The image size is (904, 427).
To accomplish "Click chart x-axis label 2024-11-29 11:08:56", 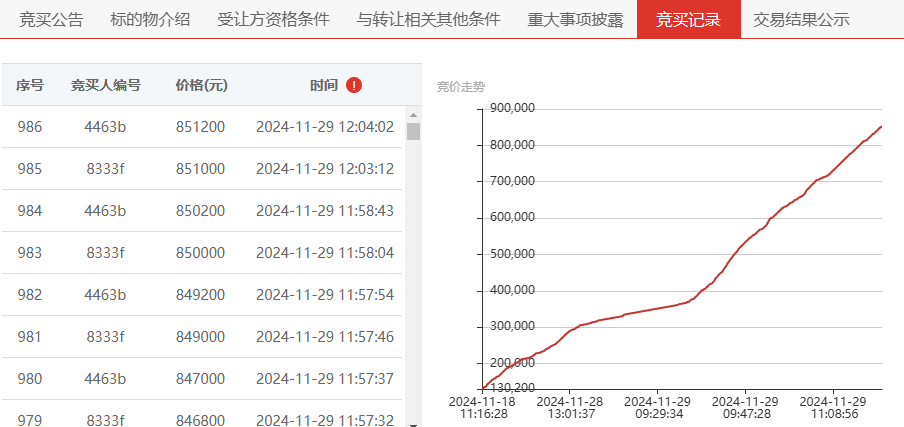I will coord(833,407).
